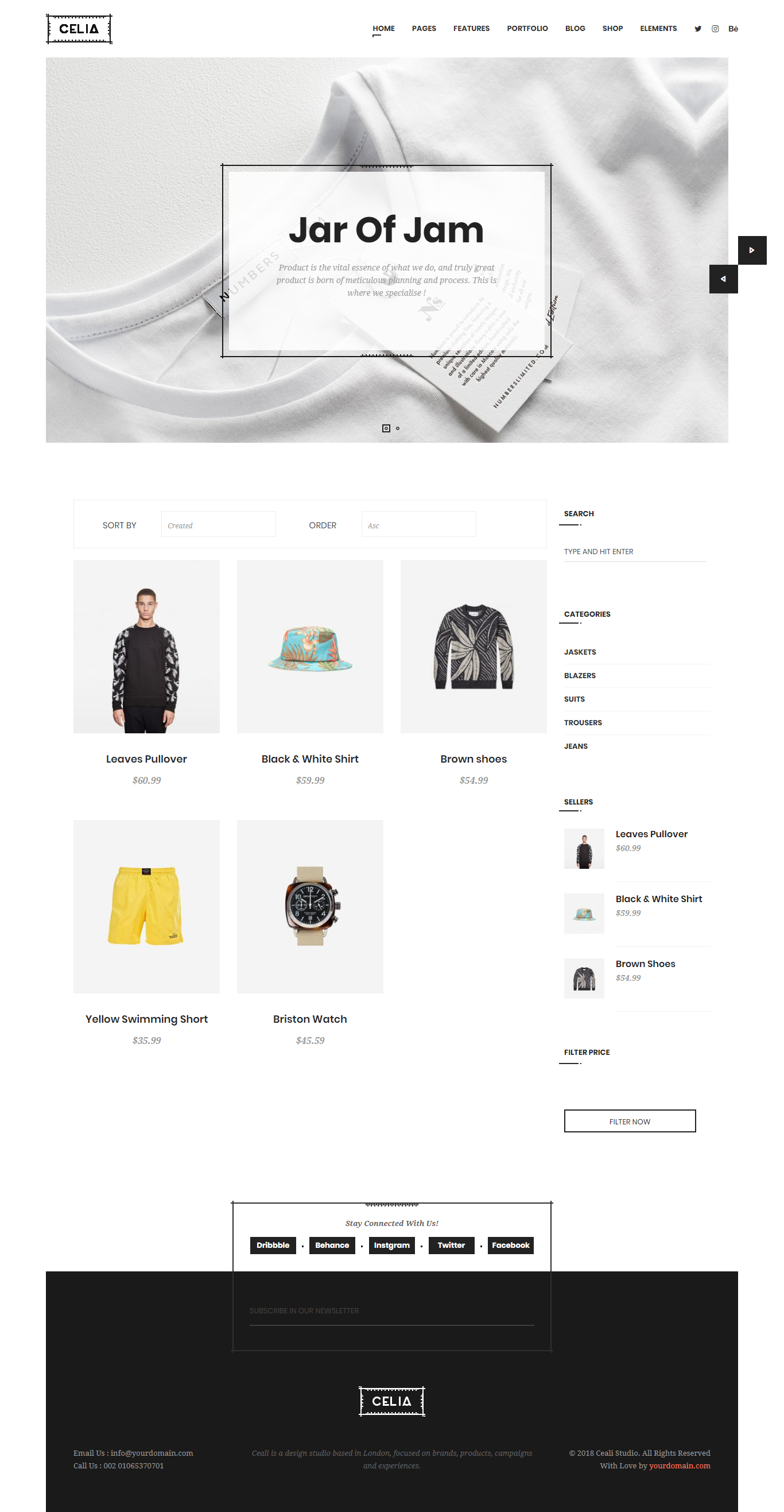Screen dimensions: 784x1512
Task: Focus the Subscribe in Our Newsletter field
Action: [x=391, y=1311]
